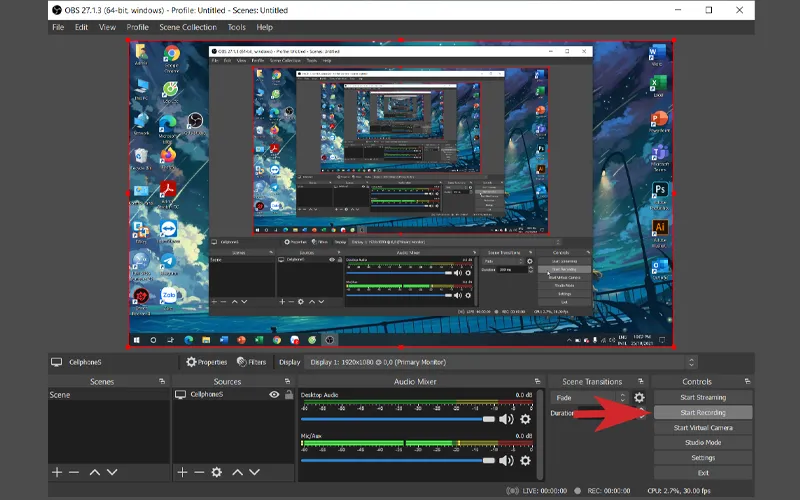Add a new source with plus icon
The width and height of the screenshot is (800, 500).
click(182, 472)
